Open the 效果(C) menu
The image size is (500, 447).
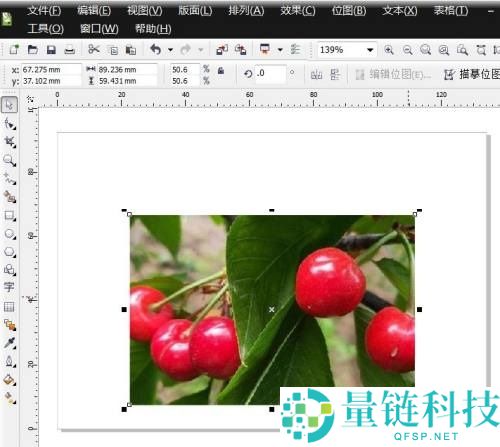298,11
